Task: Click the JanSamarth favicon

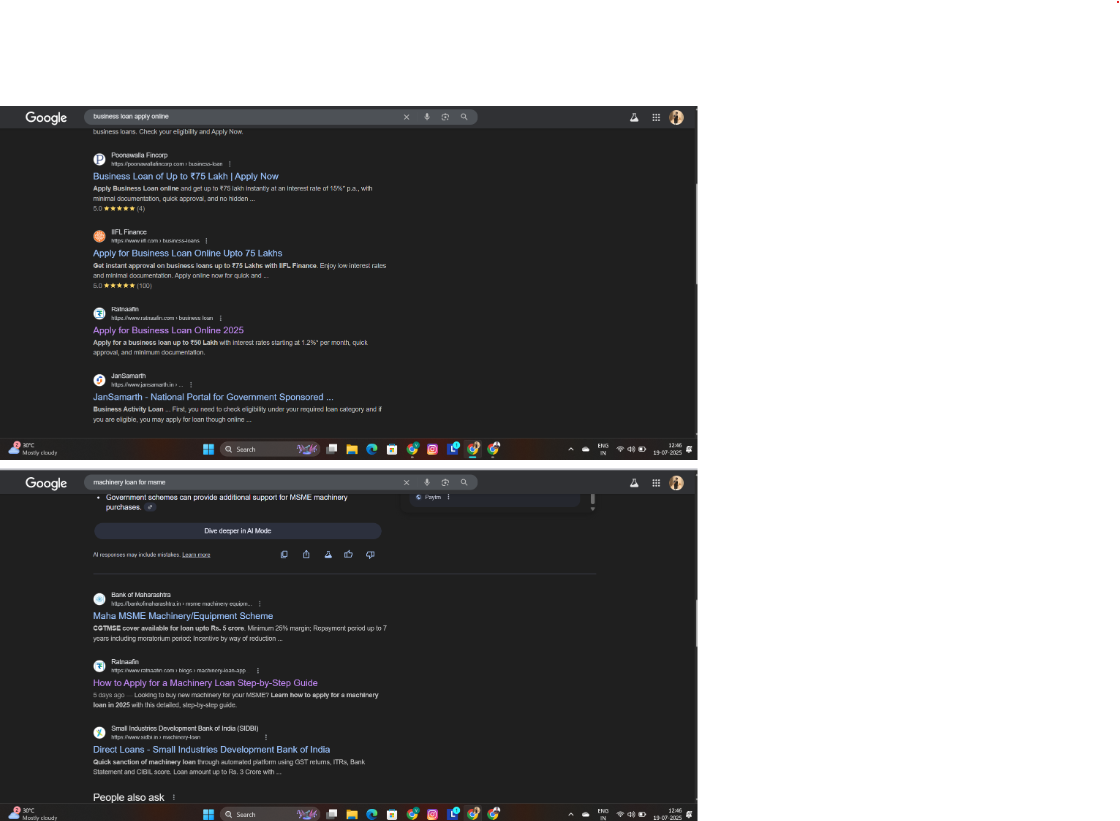Action: 99,380
